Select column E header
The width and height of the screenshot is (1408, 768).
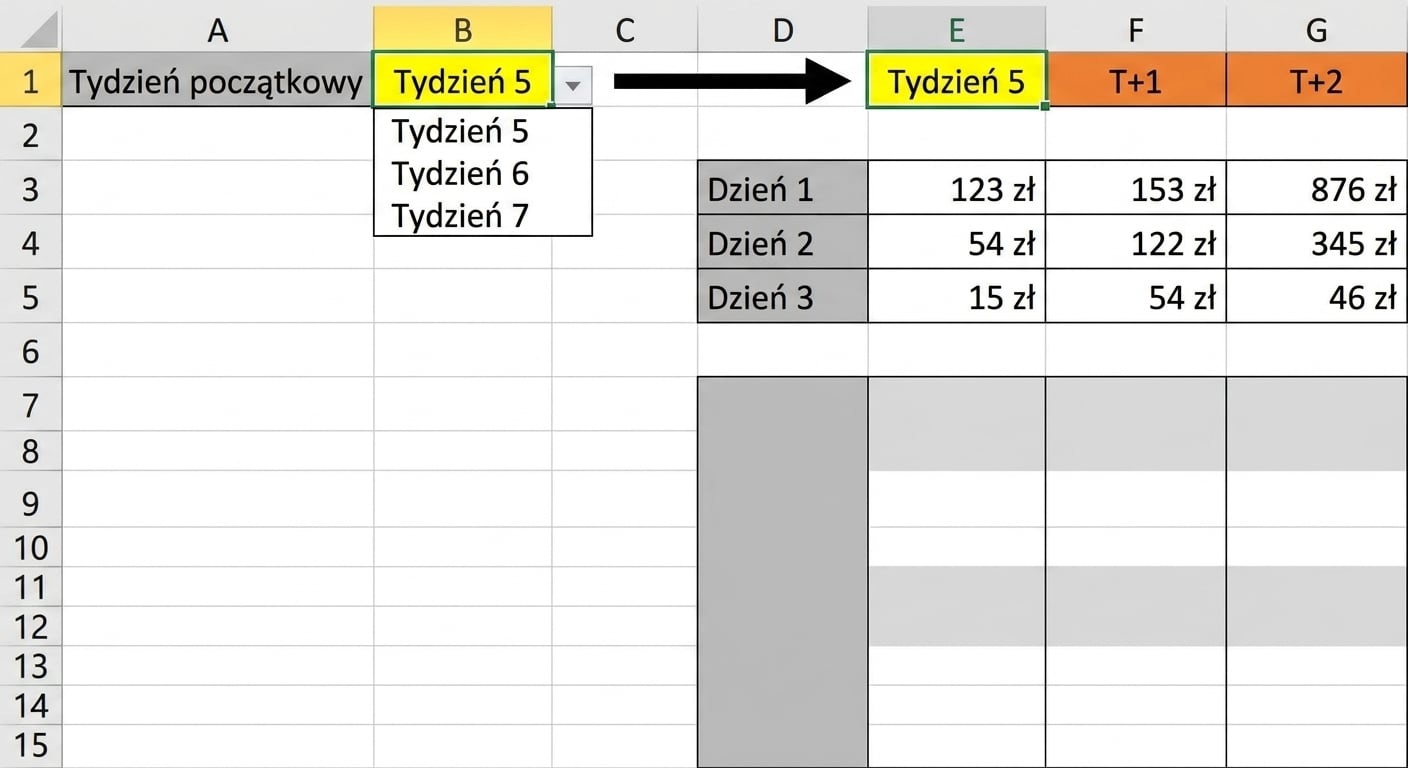point(957,30)
